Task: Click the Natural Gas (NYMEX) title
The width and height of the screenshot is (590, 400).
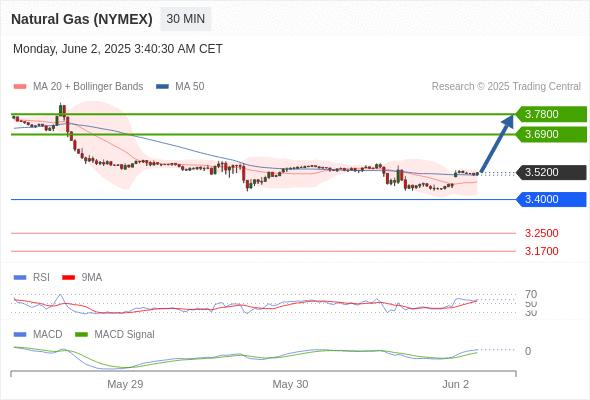Action: tap(82, 19)
